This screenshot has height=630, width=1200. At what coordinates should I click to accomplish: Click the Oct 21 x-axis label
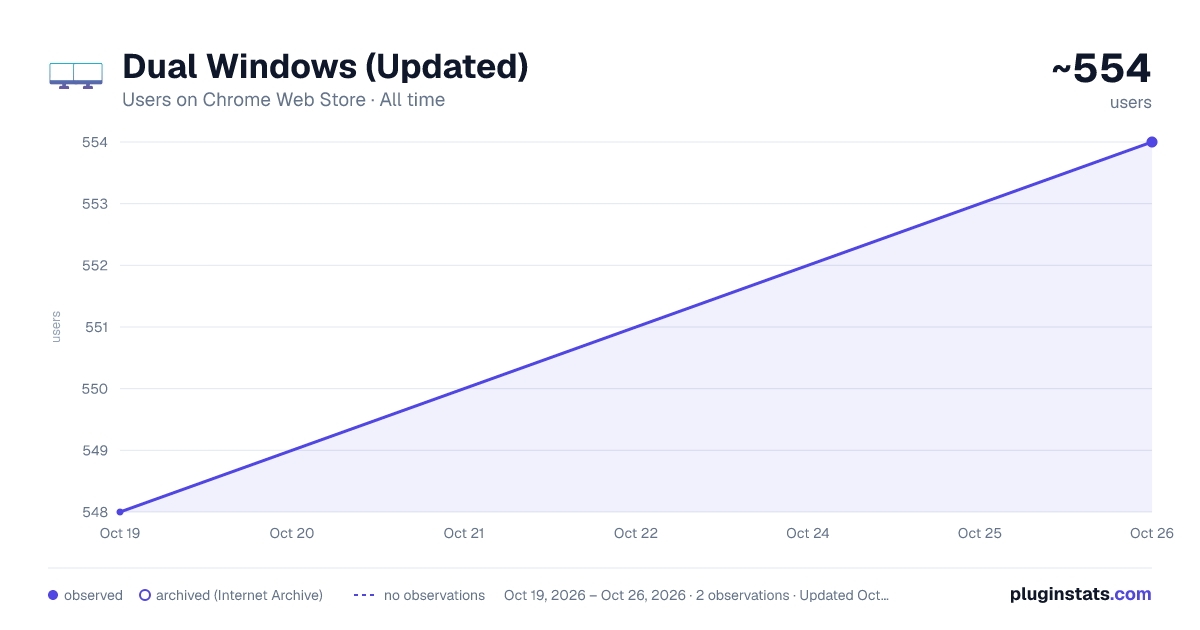[x=464, y=533]
